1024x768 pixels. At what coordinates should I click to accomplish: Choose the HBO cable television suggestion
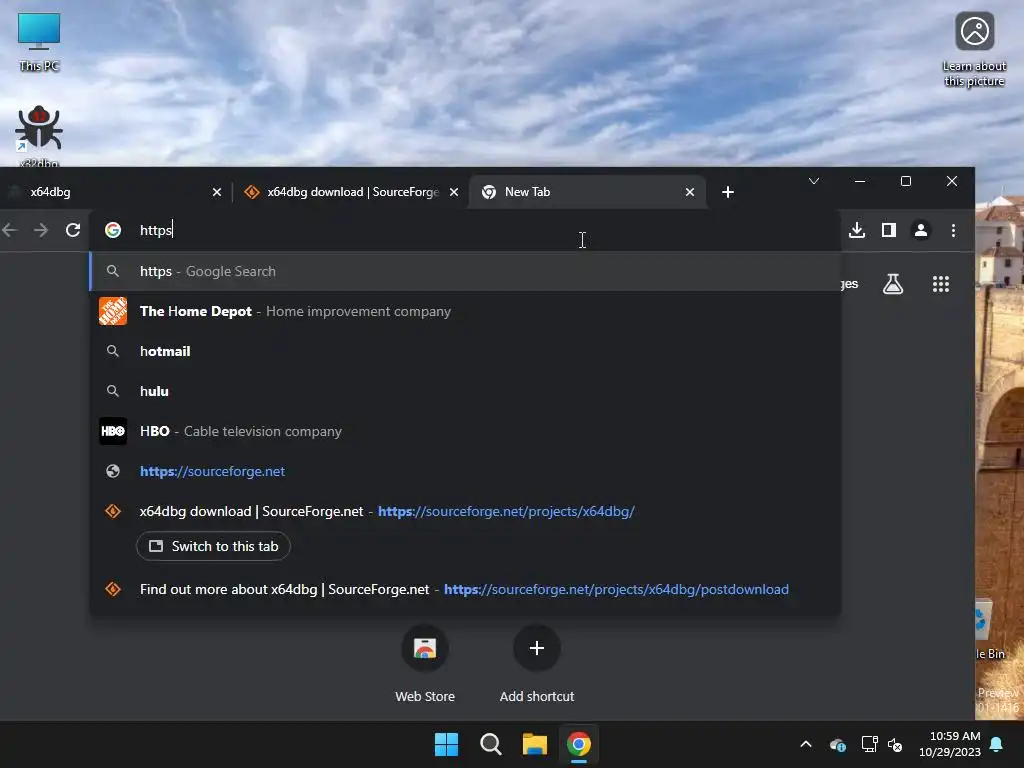coord(465,431)
